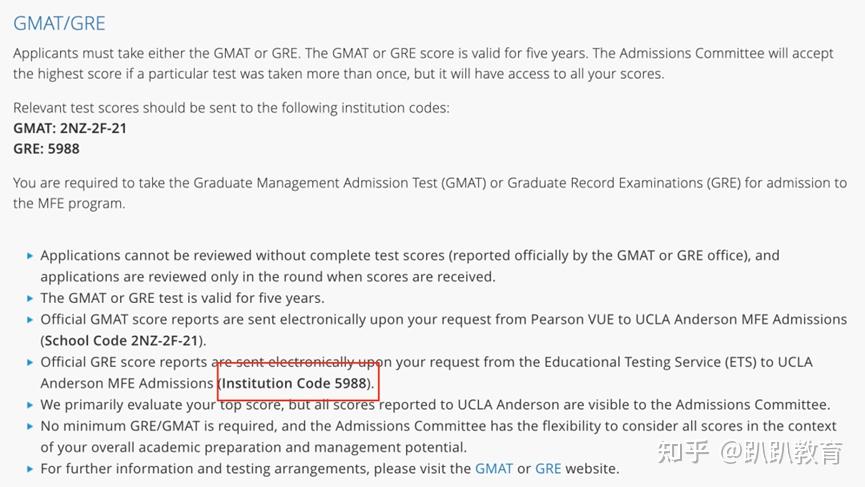Open the GRE website link
The width and height of the screenshot is (865, 487).
[548, 468]
